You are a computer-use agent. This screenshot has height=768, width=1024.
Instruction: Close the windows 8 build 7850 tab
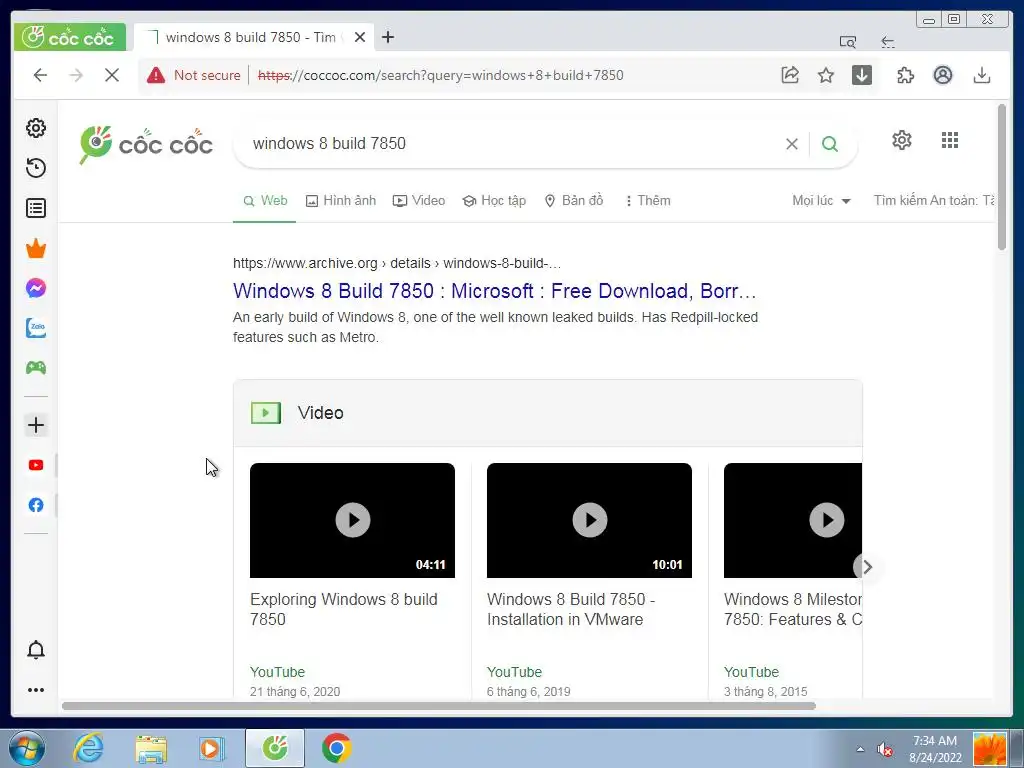coord(360,37)
